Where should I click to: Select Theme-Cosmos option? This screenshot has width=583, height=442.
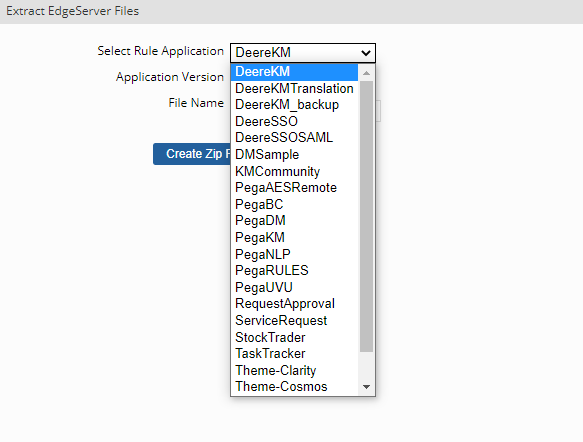[294, 387]
